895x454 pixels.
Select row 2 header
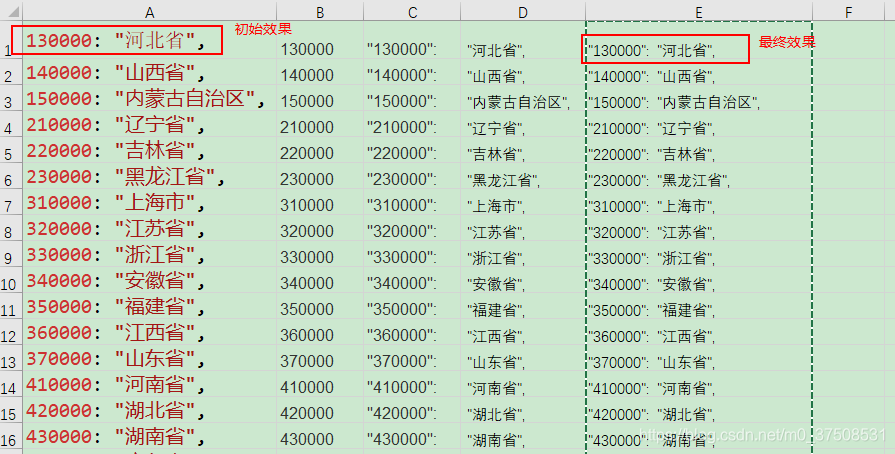click(x=11, y=73)
